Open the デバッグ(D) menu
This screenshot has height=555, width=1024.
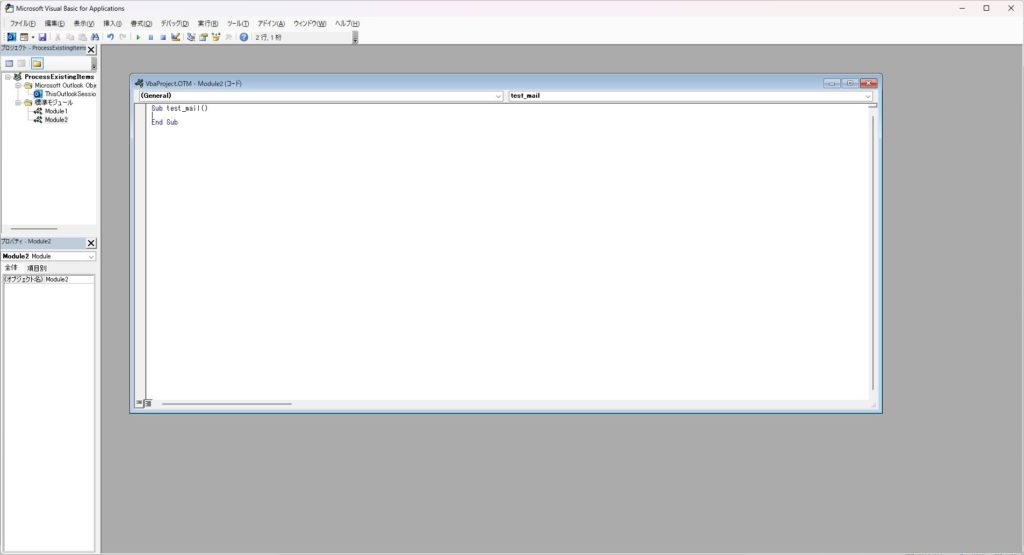[174, 23]
